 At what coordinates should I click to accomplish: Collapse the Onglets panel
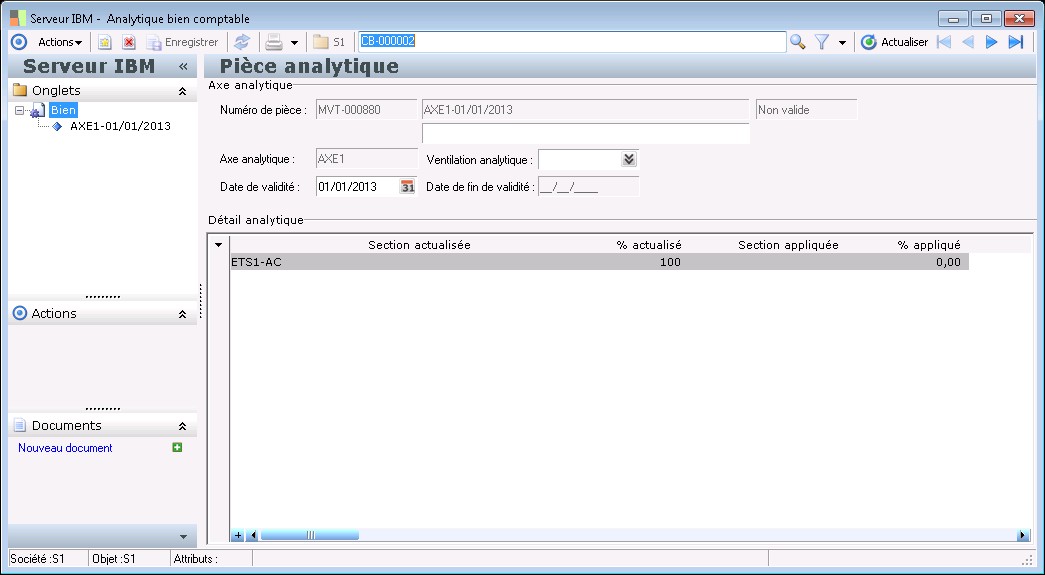point(183,91)
